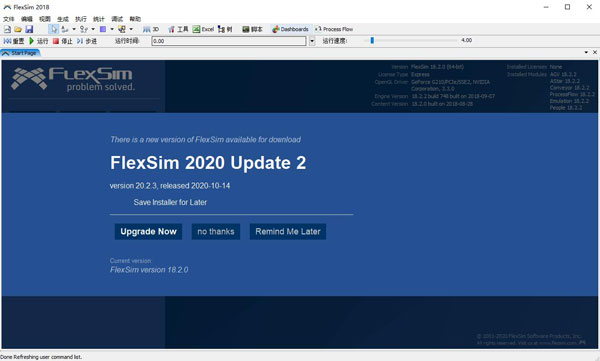Expand the extended connect tool dropdown arrow
The height and width of the screenshot is (361, 600).
click(x=93, y=29)
